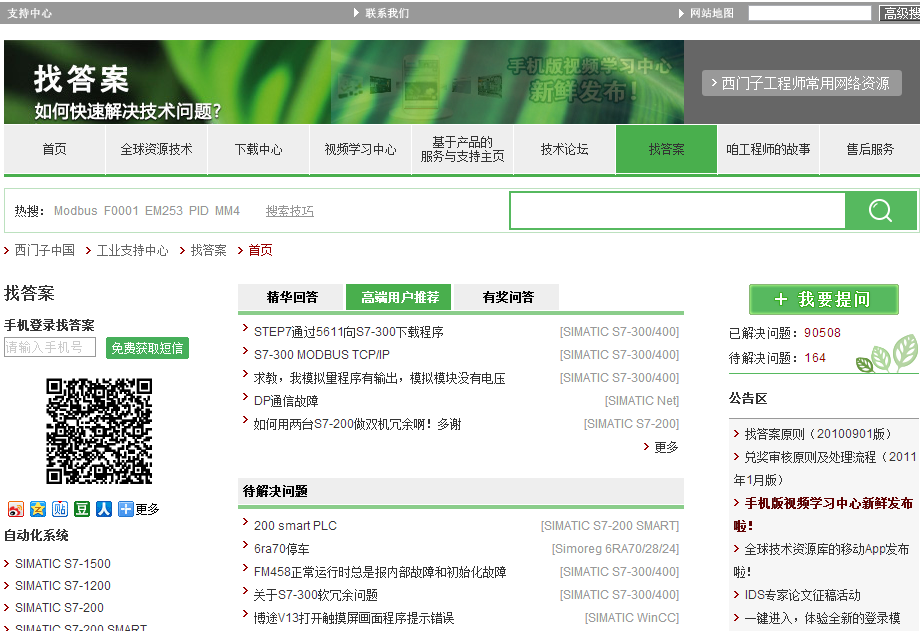Open Sina Weibo share icon
Image resolution: width=920 pixels, height=631 pixels.
point(16,509)
